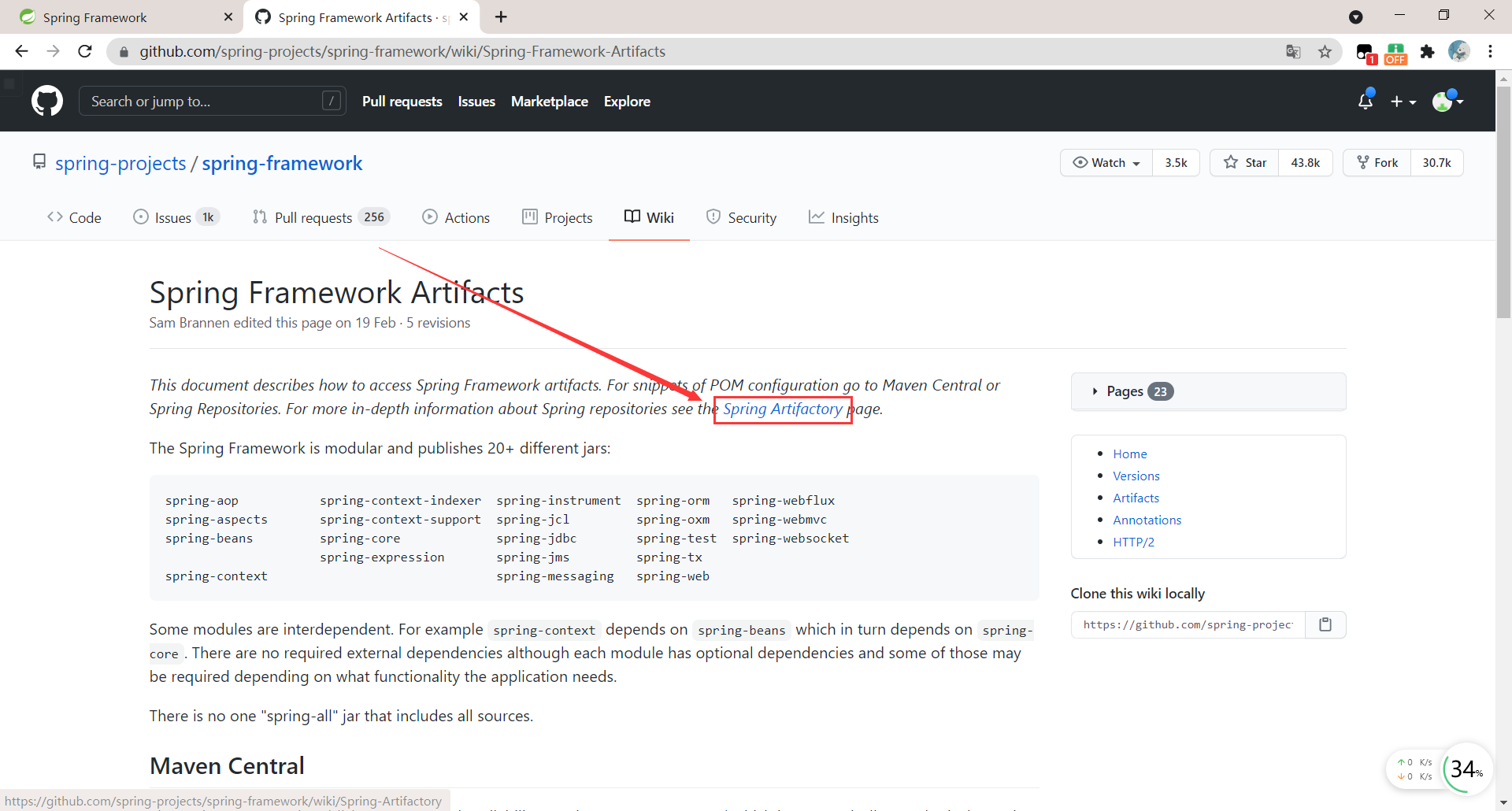Click the spring-webflux jar name
Image resolution: width=1512 pixels, height=811 pixels.
tap(784, 501)
